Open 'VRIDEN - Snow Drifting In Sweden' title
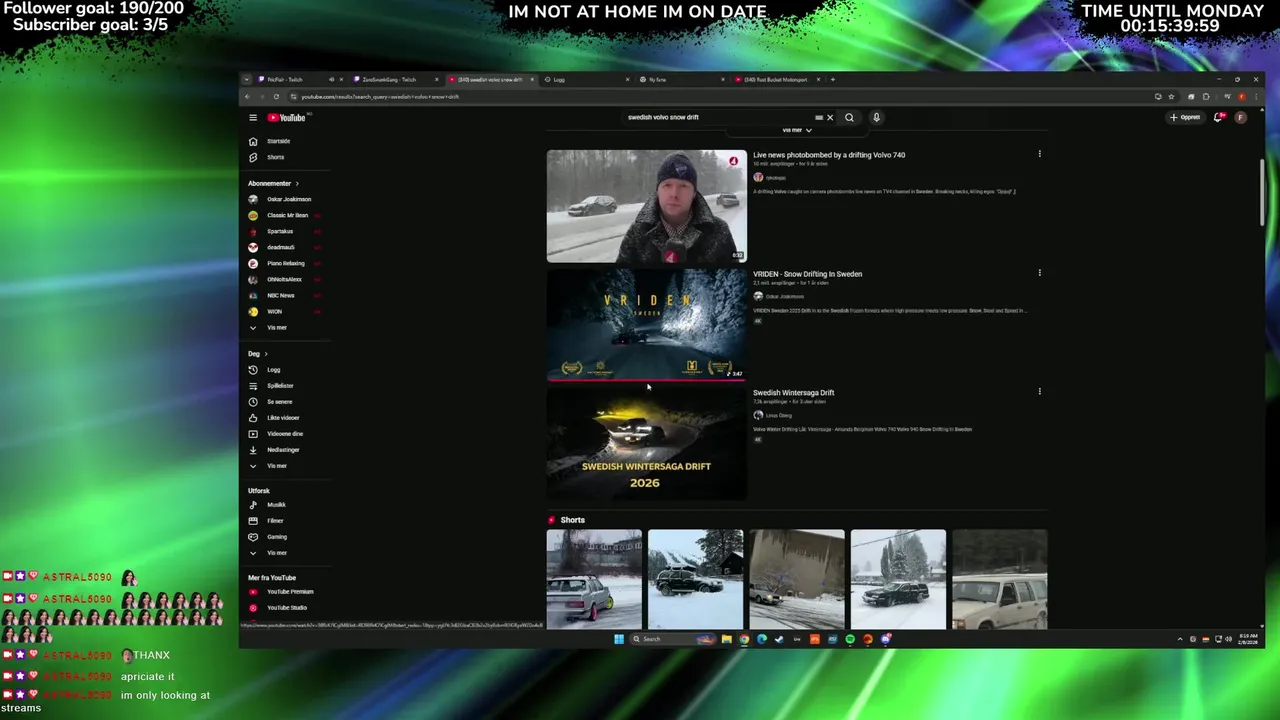The height and width of the screenshot is (720, 1280). 807,274
